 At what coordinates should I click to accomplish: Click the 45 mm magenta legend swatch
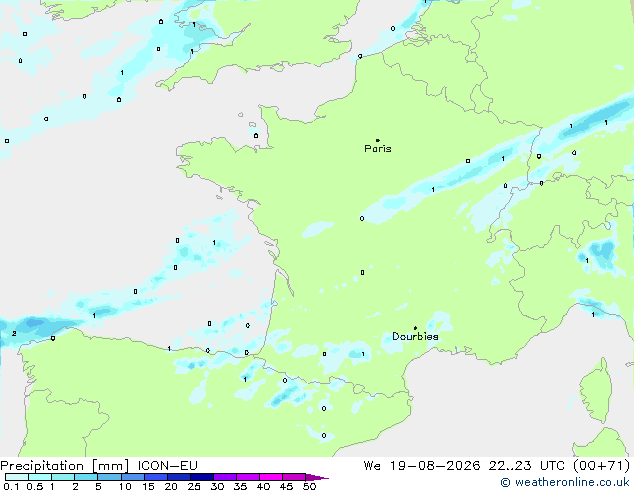[294, 477]
